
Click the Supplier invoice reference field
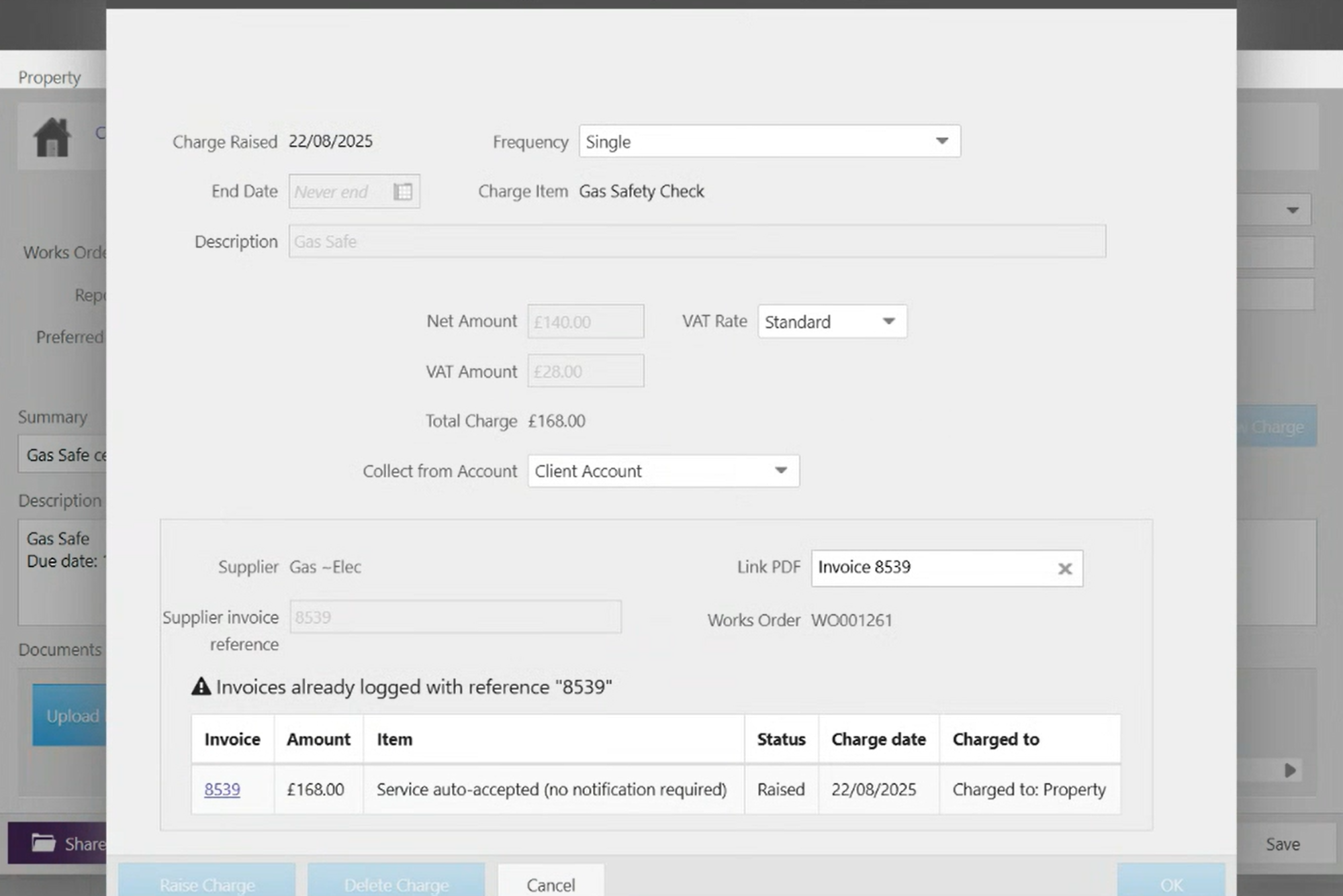coord(455,617)
